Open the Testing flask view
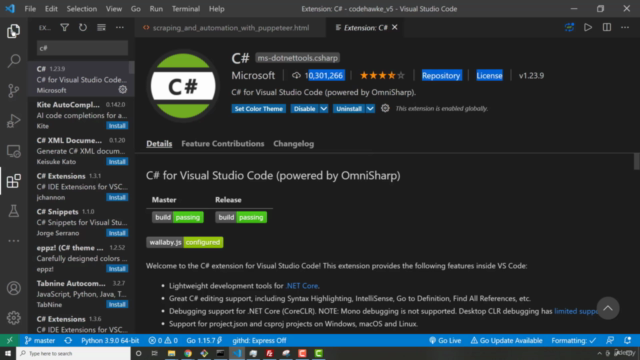Screen dimensions: 640x360 point(13,211)
